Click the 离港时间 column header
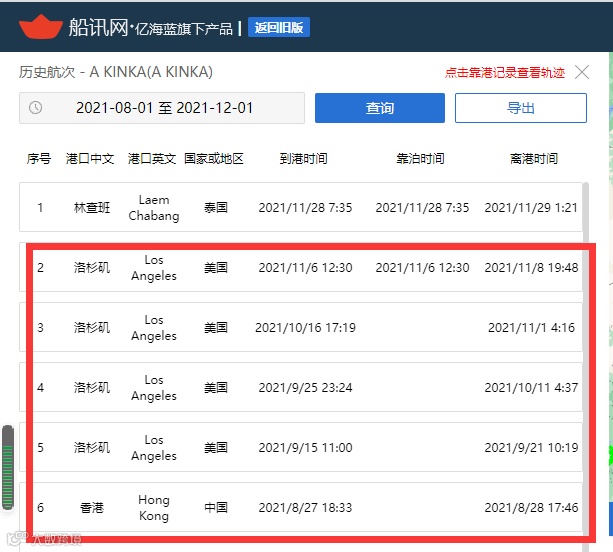Viewport: 613px width, 552px height. [x=534, y=159]
